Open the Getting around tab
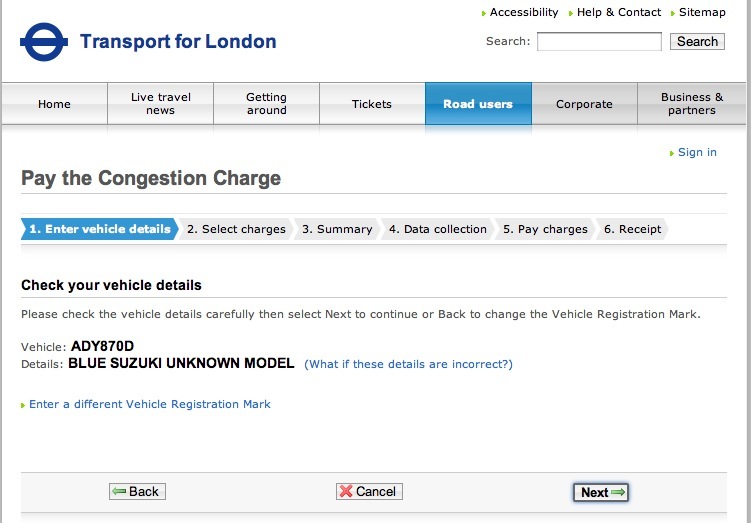 click(266, 104)
